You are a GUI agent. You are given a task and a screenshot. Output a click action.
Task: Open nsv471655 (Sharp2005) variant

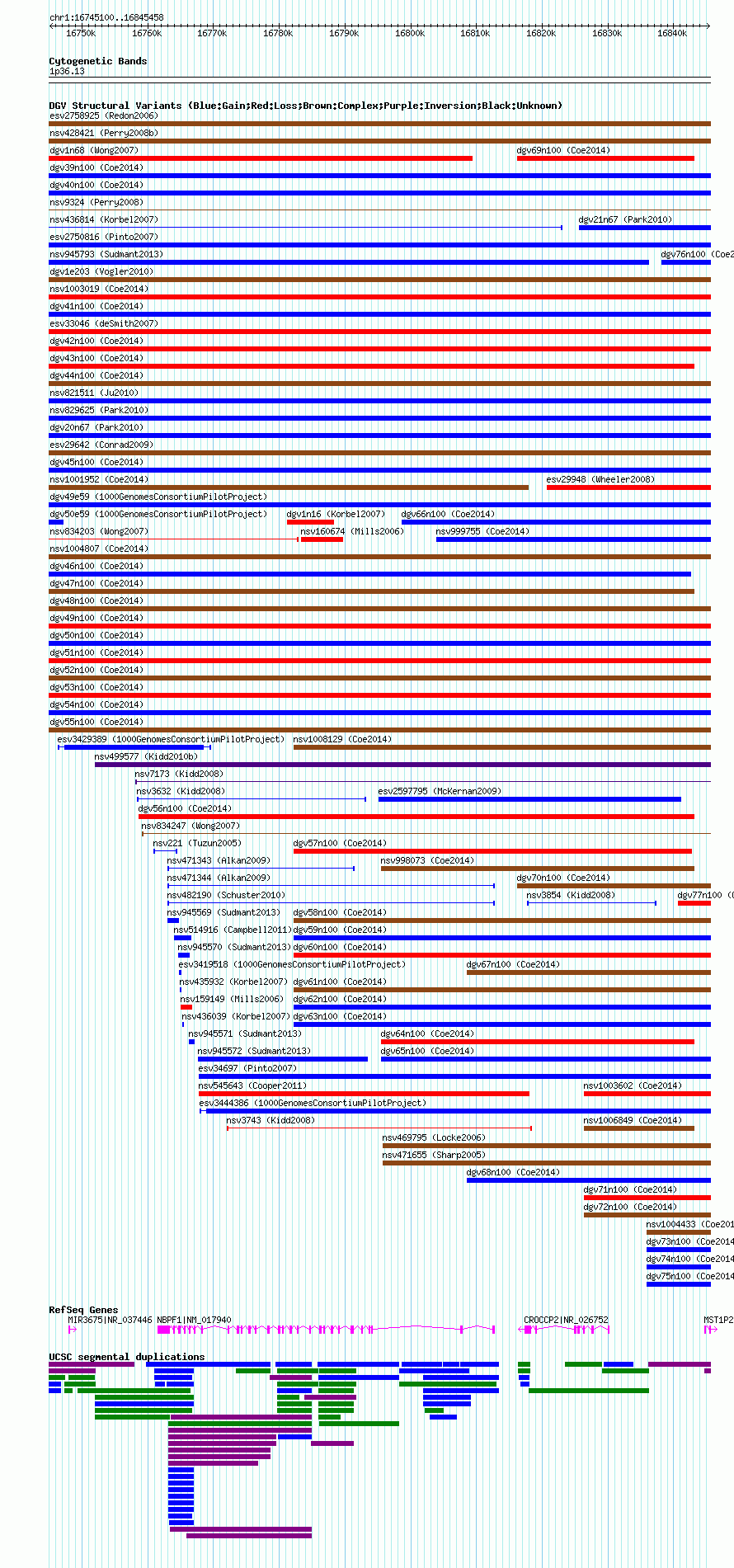[435, 1155]
